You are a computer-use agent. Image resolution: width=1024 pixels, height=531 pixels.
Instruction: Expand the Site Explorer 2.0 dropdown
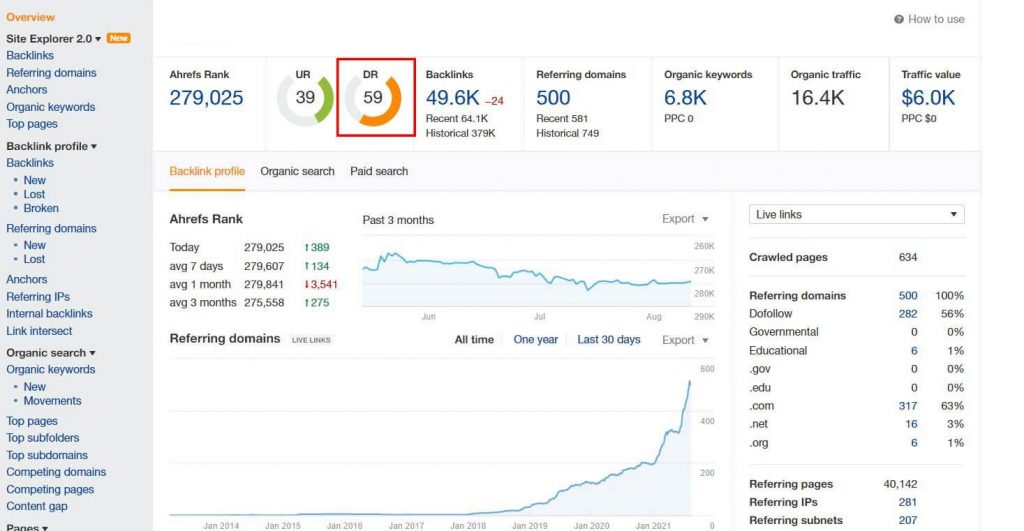[x=98, y=39]
